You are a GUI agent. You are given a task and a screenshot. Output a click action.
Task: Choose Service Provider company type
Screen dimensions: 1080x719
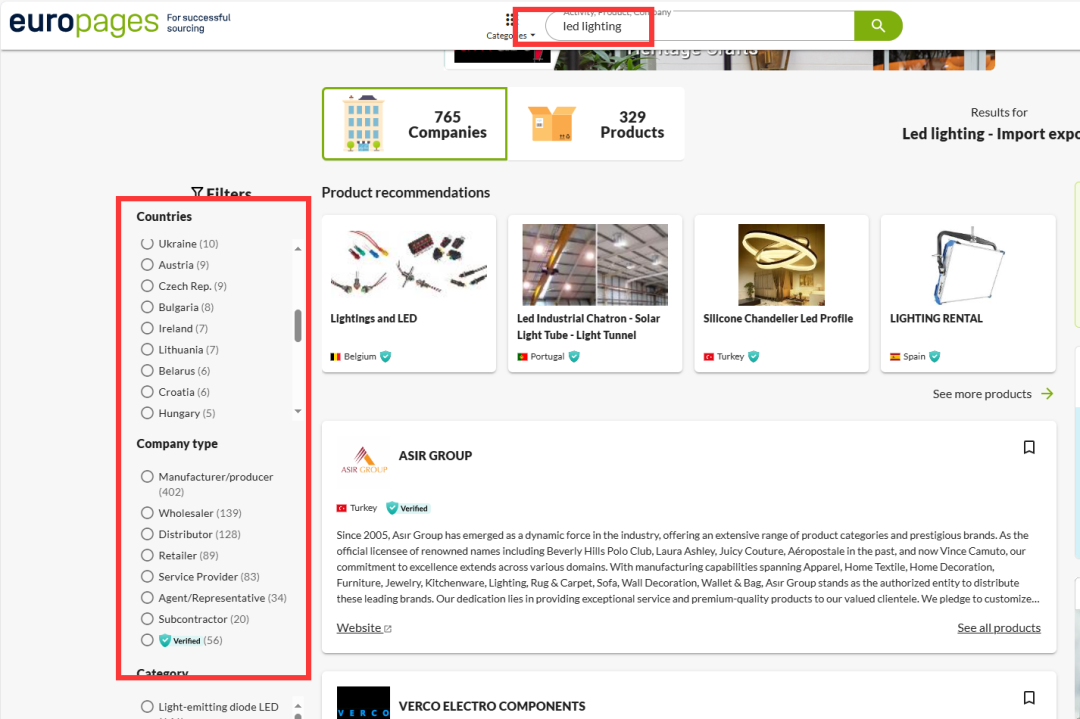147,577
